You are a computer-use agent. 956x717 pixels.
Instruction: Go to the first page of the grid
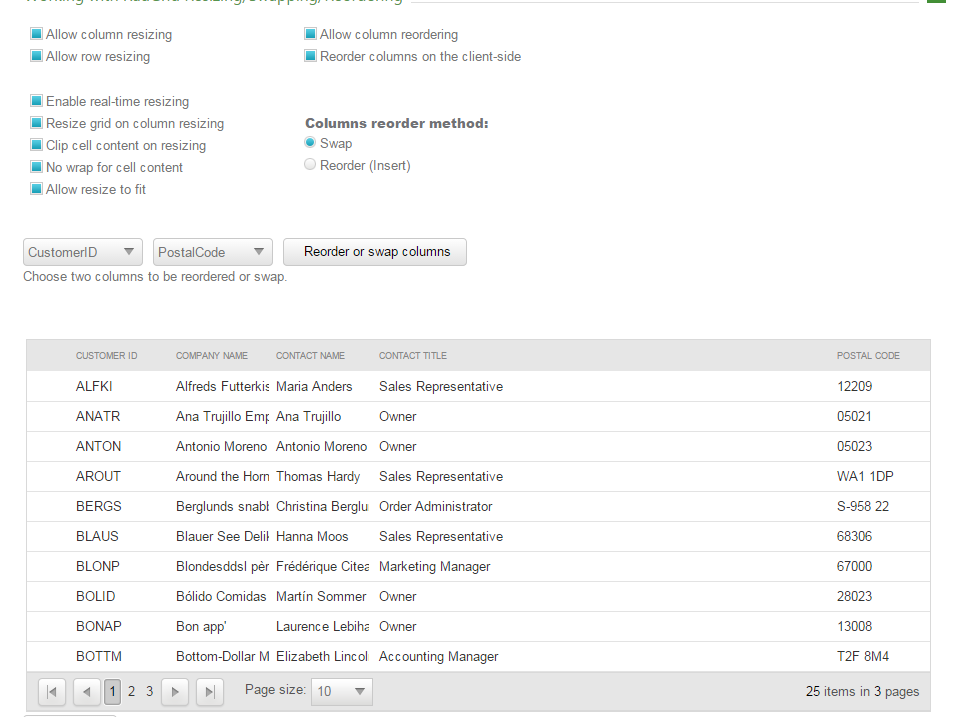point(52,691)
